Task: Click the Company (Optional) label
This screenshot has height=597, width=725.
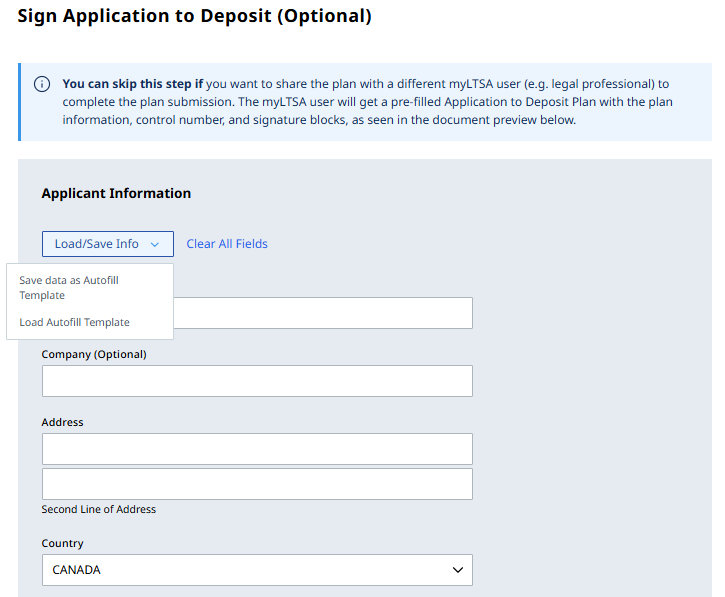Action: coord(94,354)
